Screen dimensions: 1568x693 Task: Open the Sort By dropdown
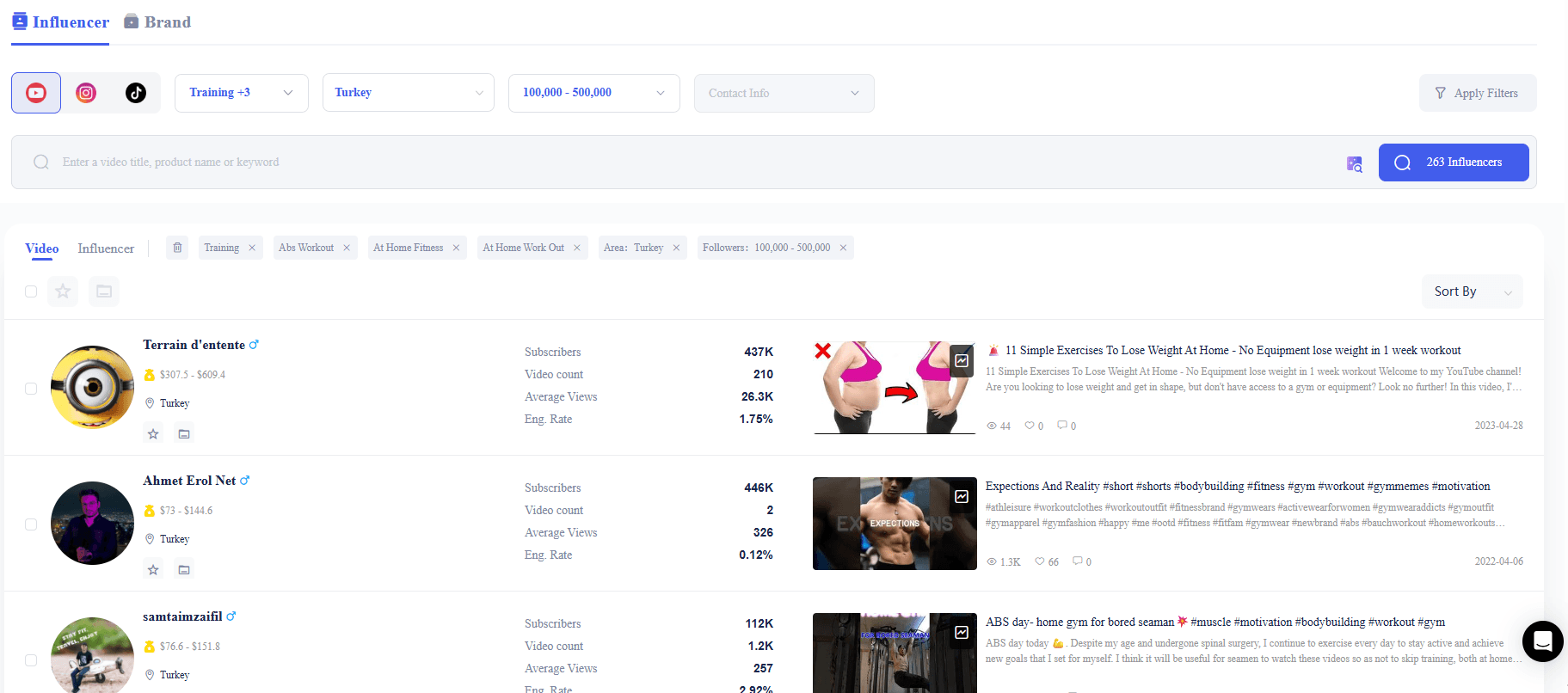(1472, 291)
